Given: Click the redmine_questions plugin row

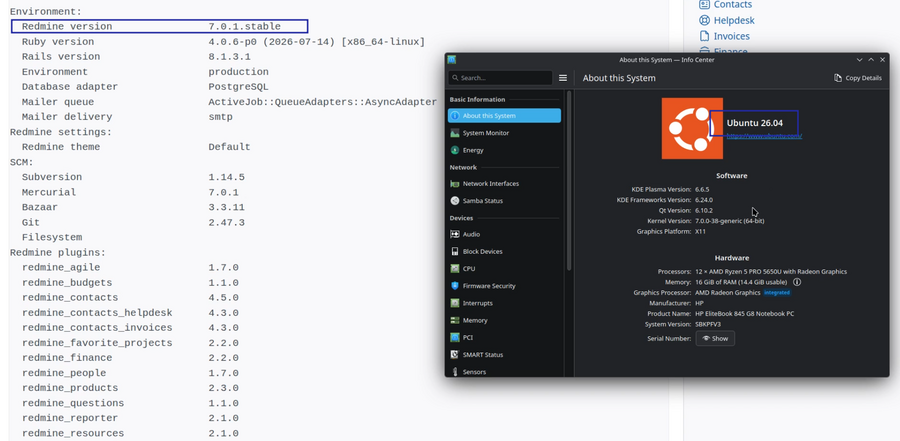Looking at the screenshot, I should pyautogui.click(x=130, y=403).
